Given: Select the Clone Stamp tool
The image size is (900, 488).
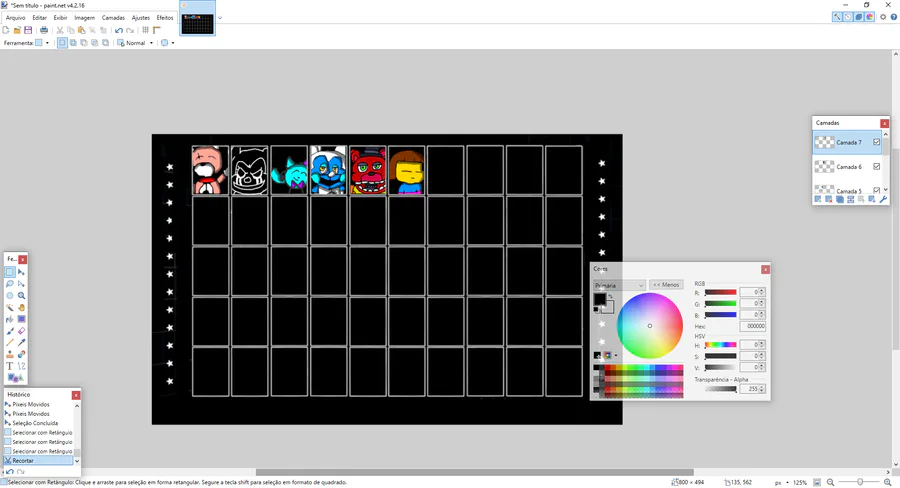Looking at the screenshot, I should click(10, 354).
